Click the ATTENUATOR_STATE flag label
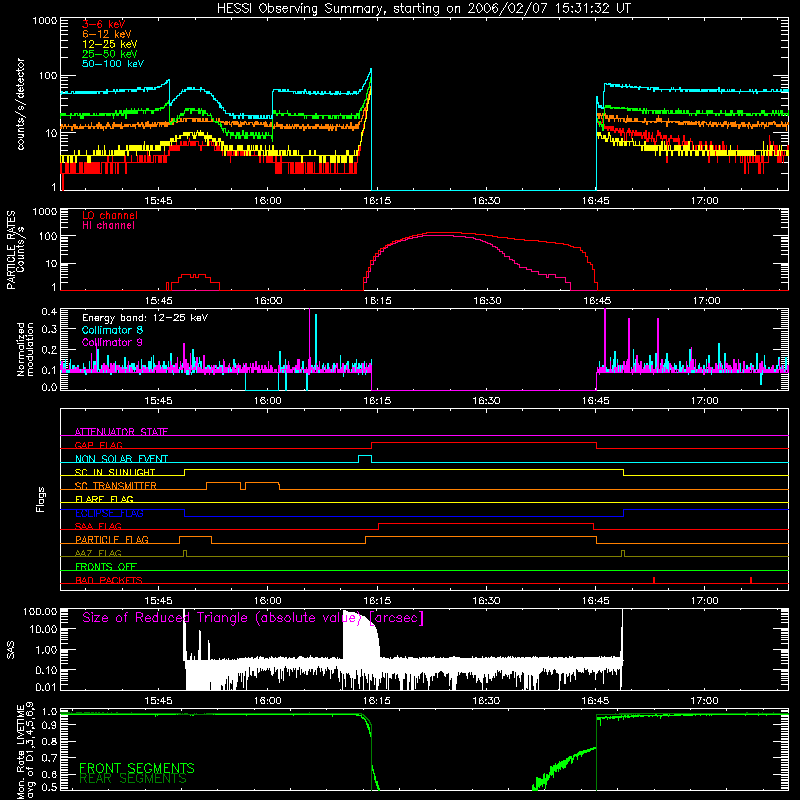Screen dimensions: 800x800 121,432
